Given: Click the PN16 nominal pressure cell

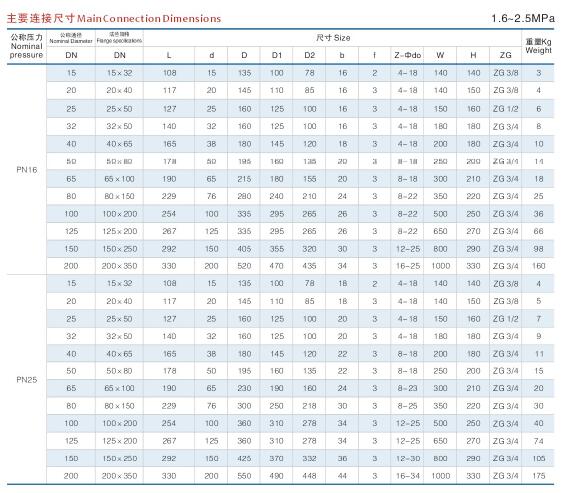Looking at the screenshot, I should point(27,170).
